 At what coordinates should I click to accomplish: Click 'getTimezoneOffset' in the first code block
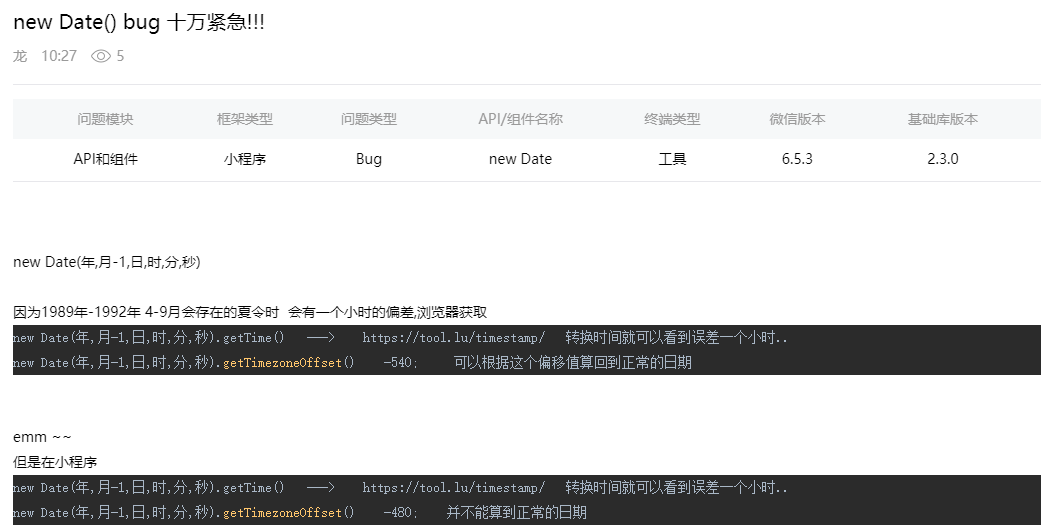282,363
